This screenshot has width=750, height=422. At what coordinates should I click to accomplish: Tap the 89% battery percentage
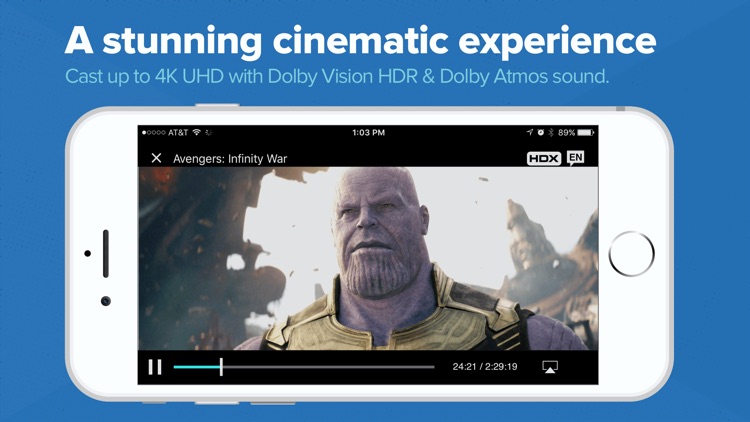click(x=566, y=132)
